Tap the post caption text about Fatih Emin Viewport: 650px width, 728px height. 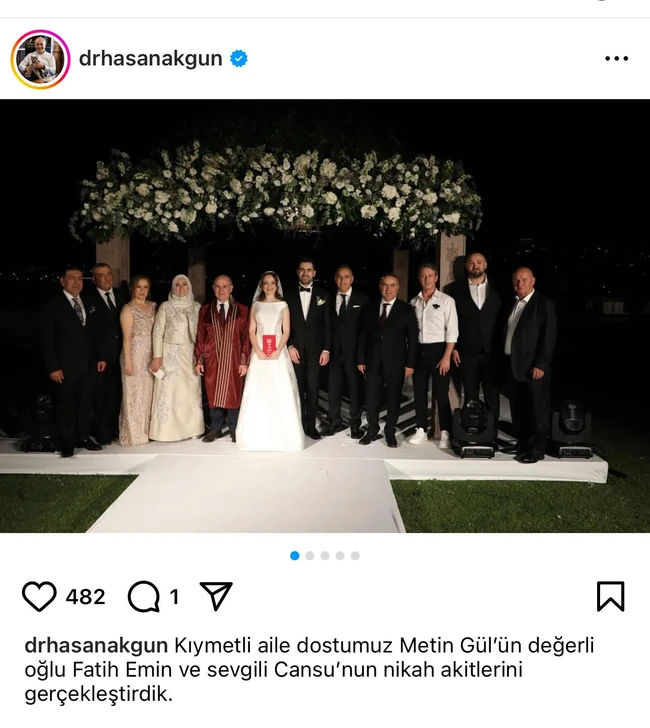click(309, 670)
